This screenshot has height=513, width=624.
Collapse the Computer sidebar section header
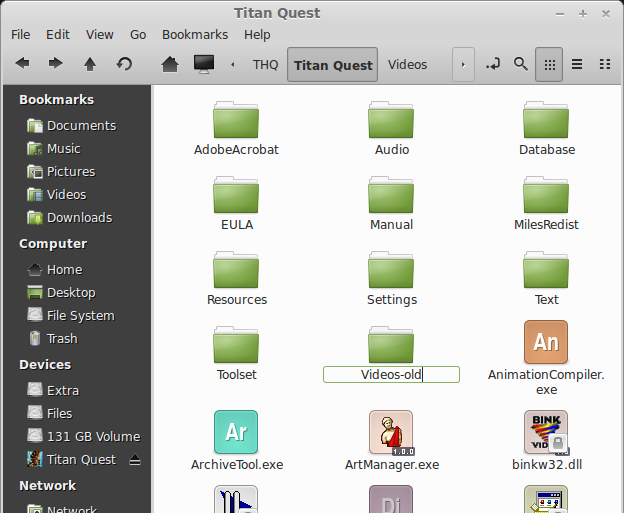click(53, 244)
